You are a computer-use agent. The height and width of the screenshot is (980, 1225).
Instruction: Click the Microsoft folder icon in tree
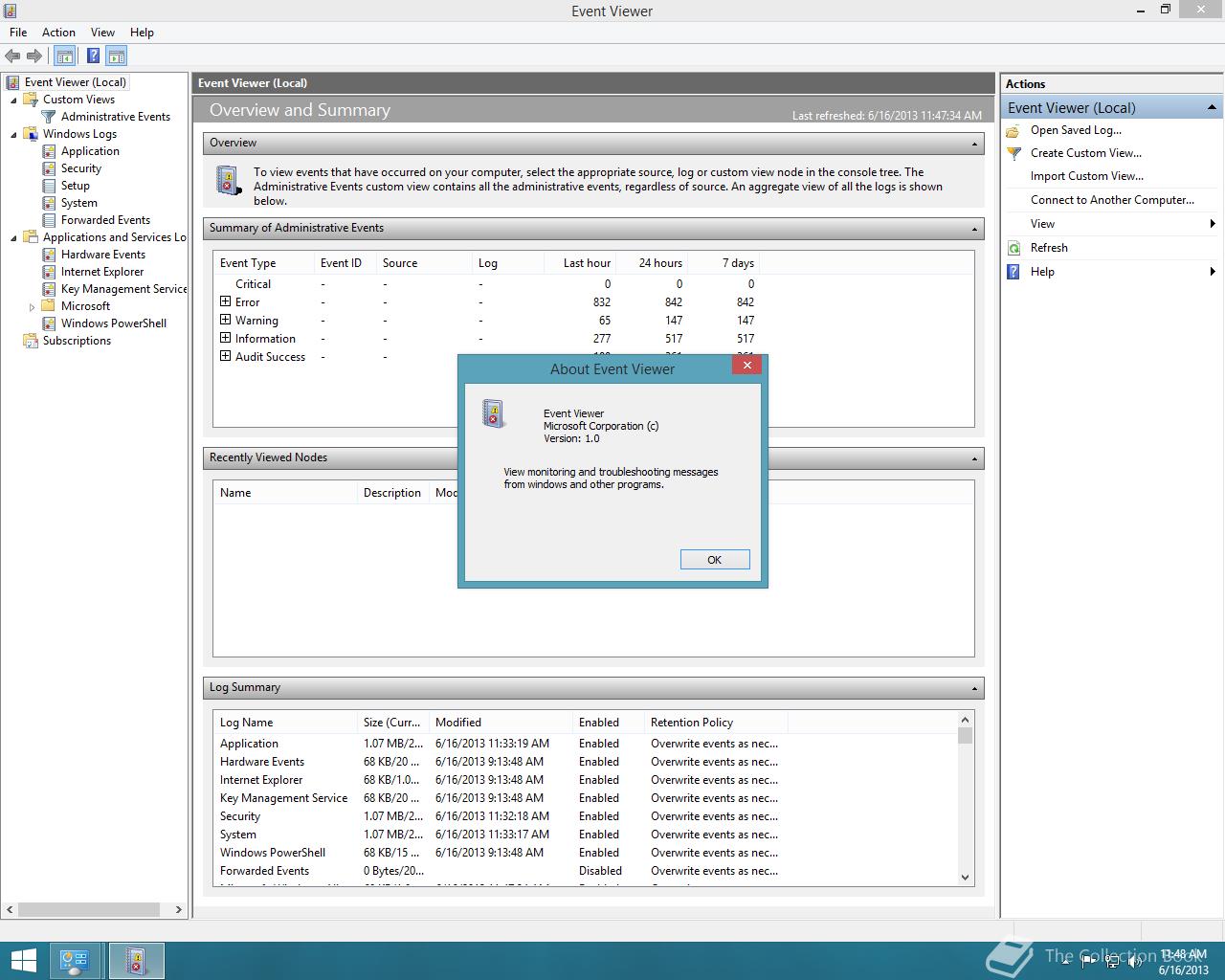click(x=49, y=306)
